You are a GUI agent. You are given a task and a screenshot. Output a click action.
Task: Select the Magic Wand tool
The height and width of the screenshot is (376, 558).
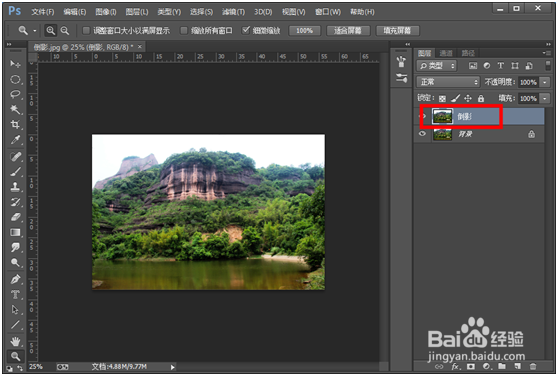[15, 109]
